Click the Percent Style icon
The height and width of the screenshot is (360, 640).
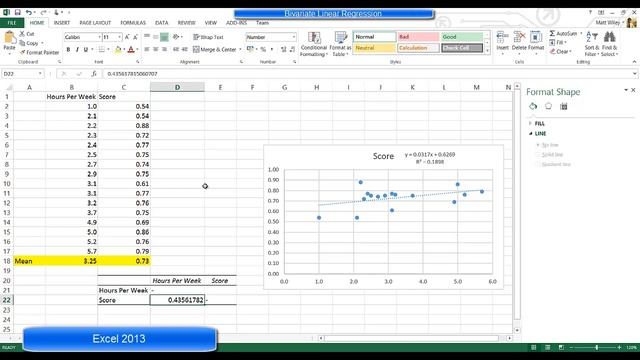tap(263, 49)
